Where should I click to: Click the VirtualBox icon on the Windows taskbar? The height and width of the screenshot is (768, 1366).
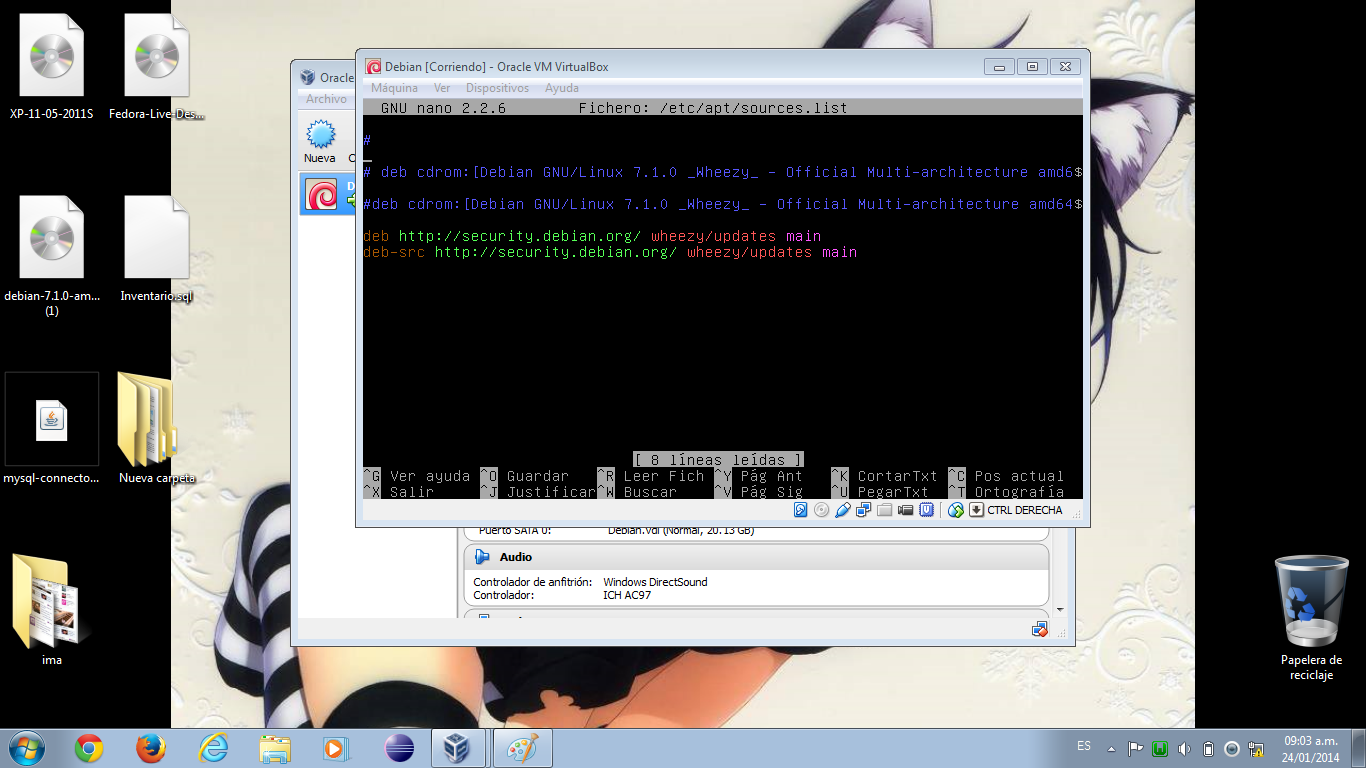pyautogui.click(x=458, y=747)
